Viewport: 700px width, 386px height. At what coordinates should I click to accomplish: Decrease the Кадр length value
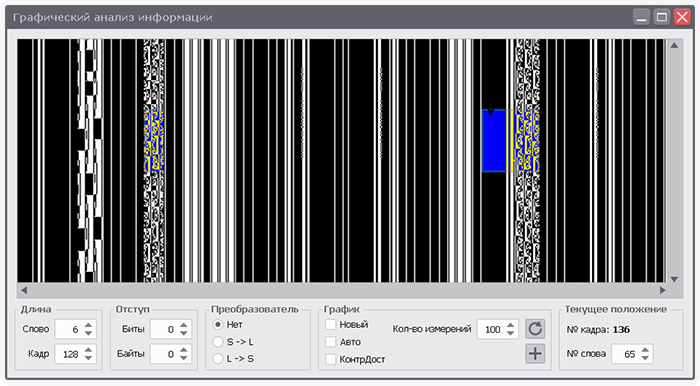click(88, 358)
